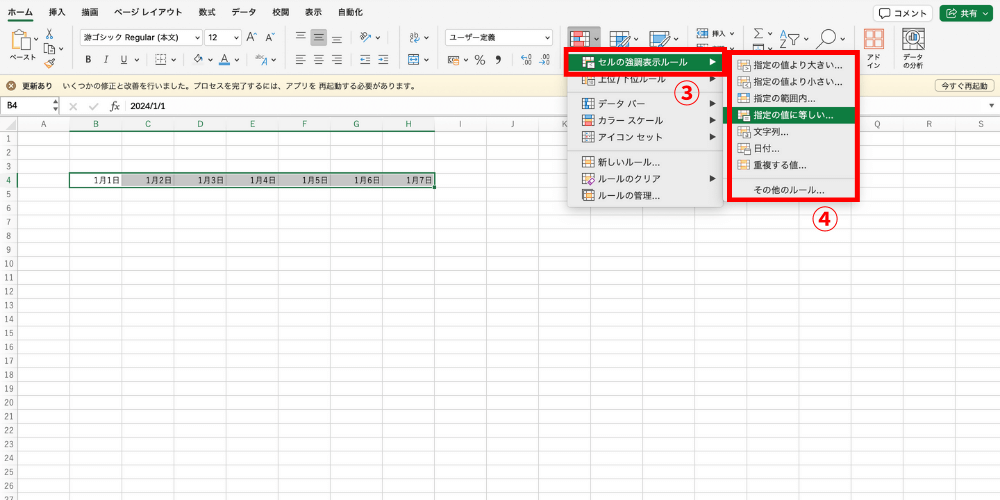The image size is (1000, 500).
Task: Select the 日付... submenu entry
Action: [790, 149]
